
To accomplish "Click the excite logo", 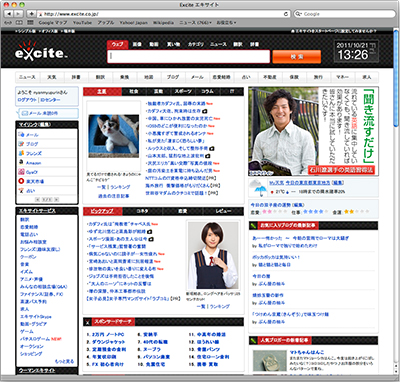I will (x=41, y=52).
